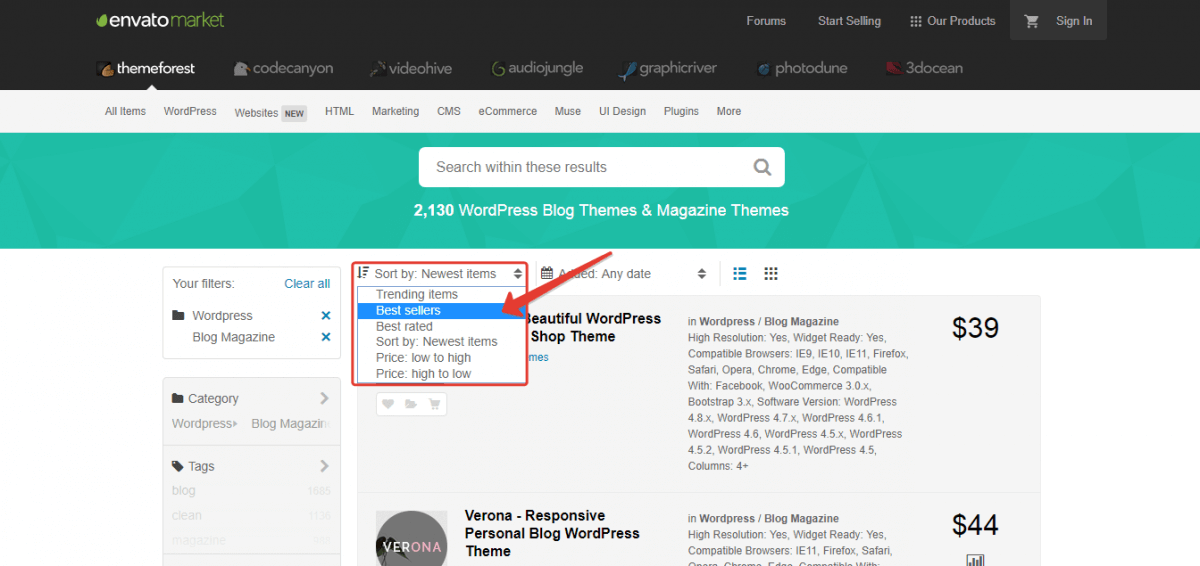Viewport: 1200px width, 566px height.
Task: Open the Sort by: Newest items dropdown
Action: (441, 274)
